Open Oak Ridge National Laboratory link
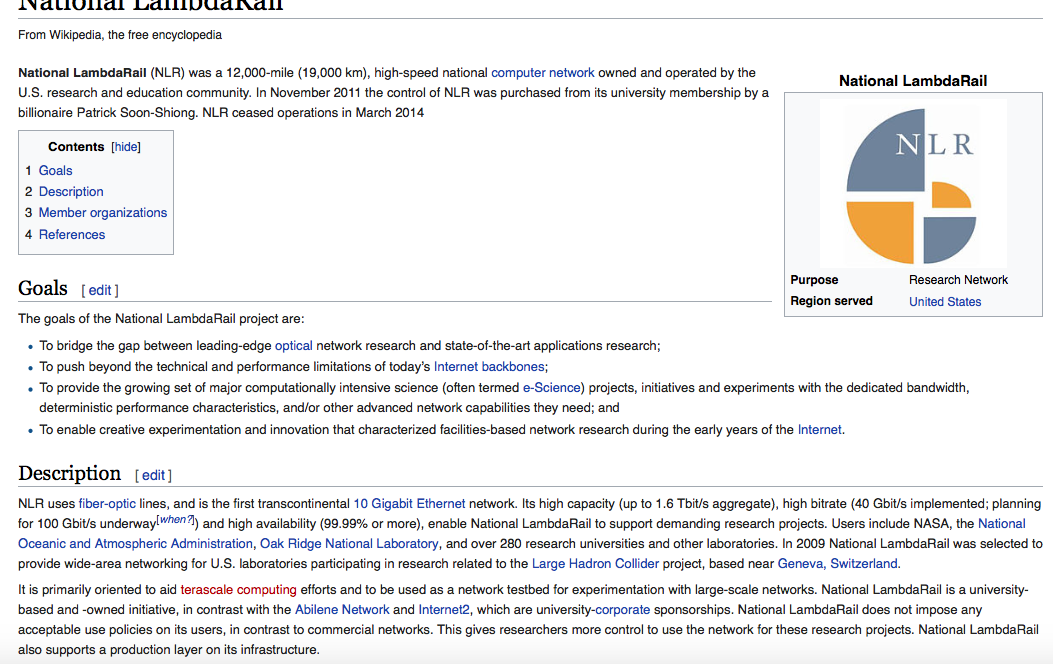Screen dimensions: 1053x664 tap(349, 544)
